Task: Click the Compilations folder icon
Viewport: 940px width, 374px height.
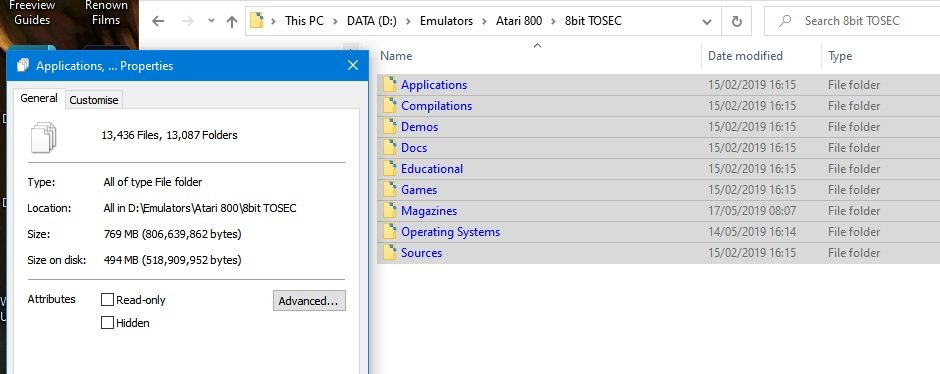Action: tap(390, 105)
